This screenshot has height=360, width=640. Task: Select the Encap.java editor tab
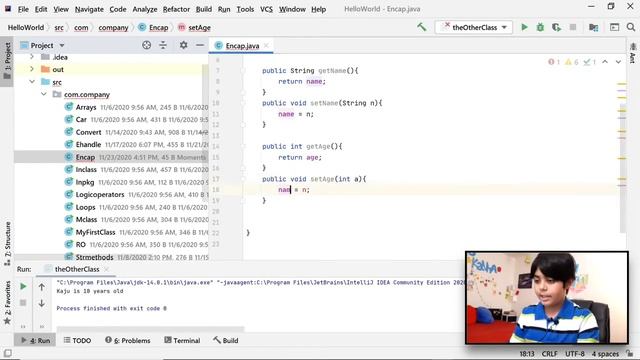(242, 46)
